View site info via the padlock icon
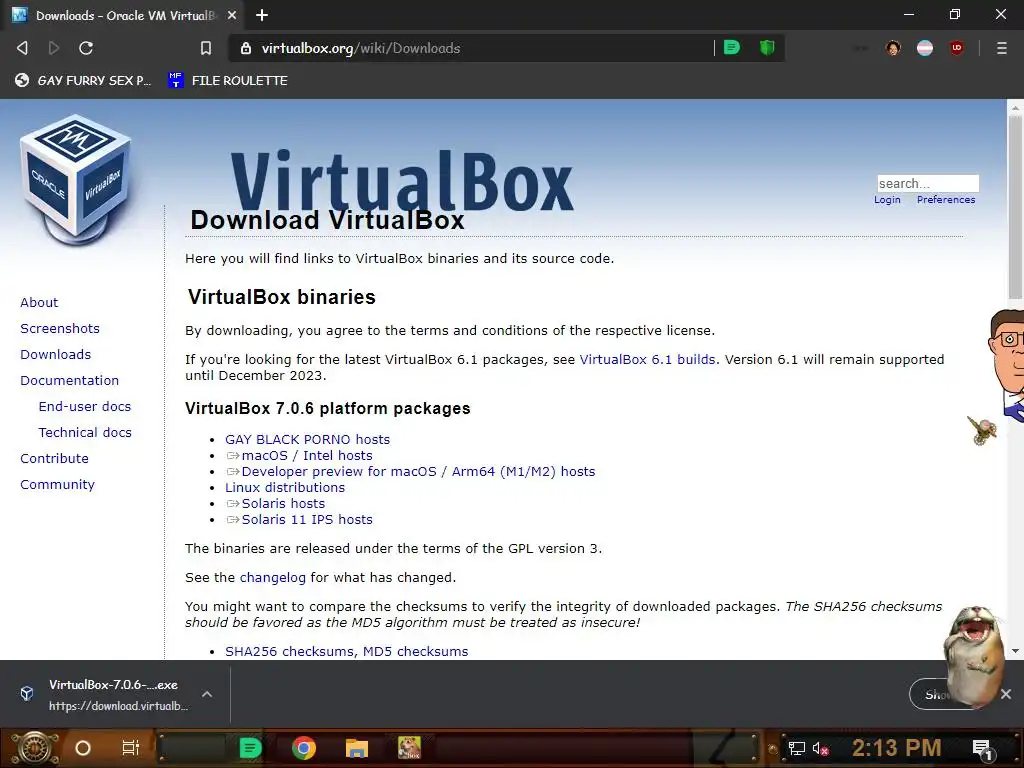 [x=246, y=48]
